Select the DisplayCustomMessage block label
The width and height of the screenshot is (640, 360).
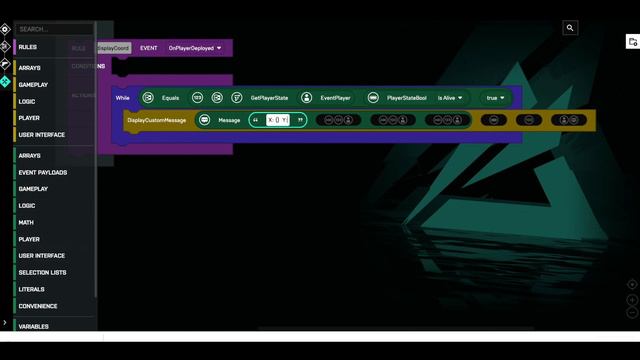pyautogui.click(x=156, y=120)
